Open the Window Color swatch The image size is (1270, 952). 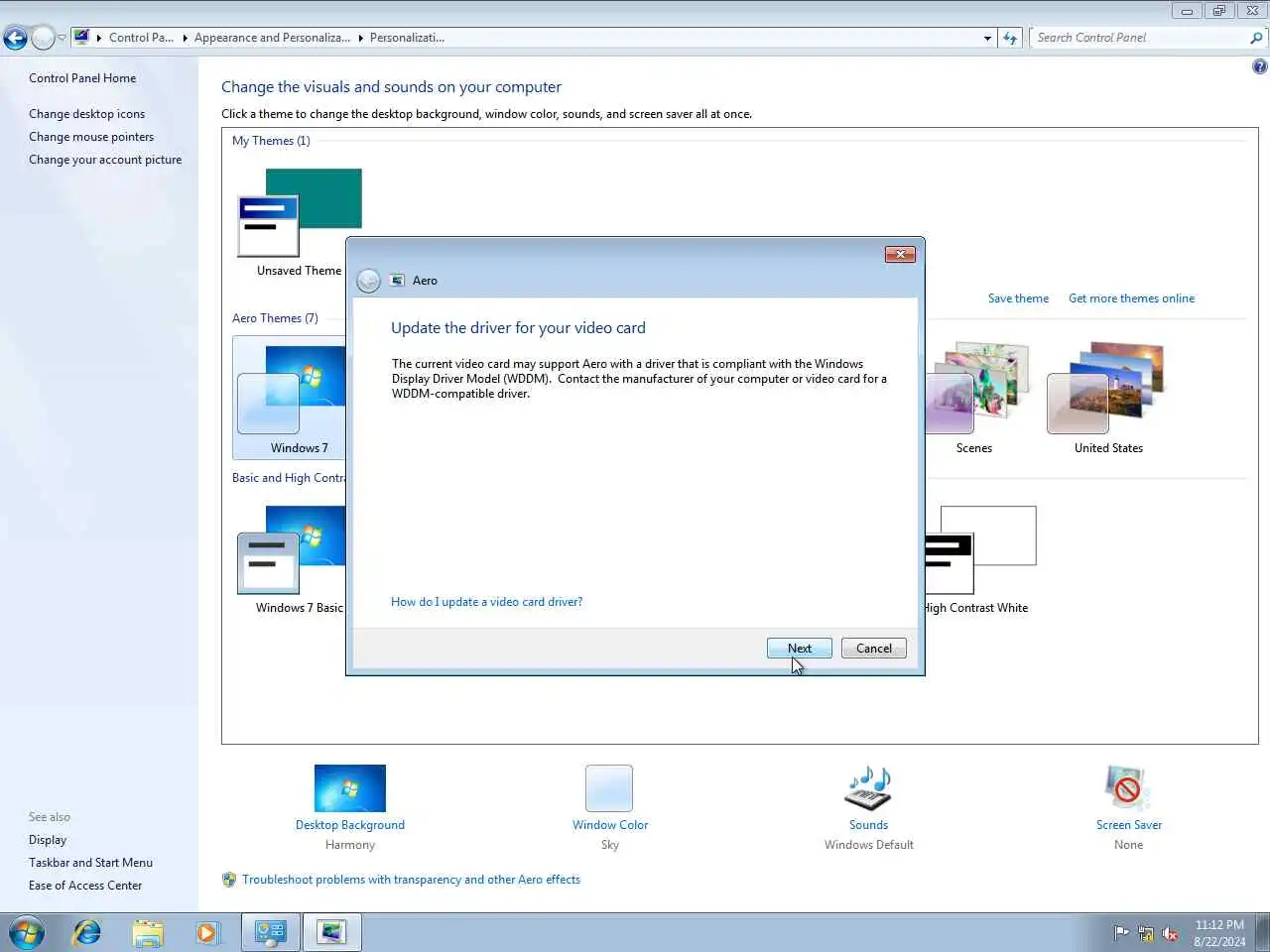pos(609,788)
